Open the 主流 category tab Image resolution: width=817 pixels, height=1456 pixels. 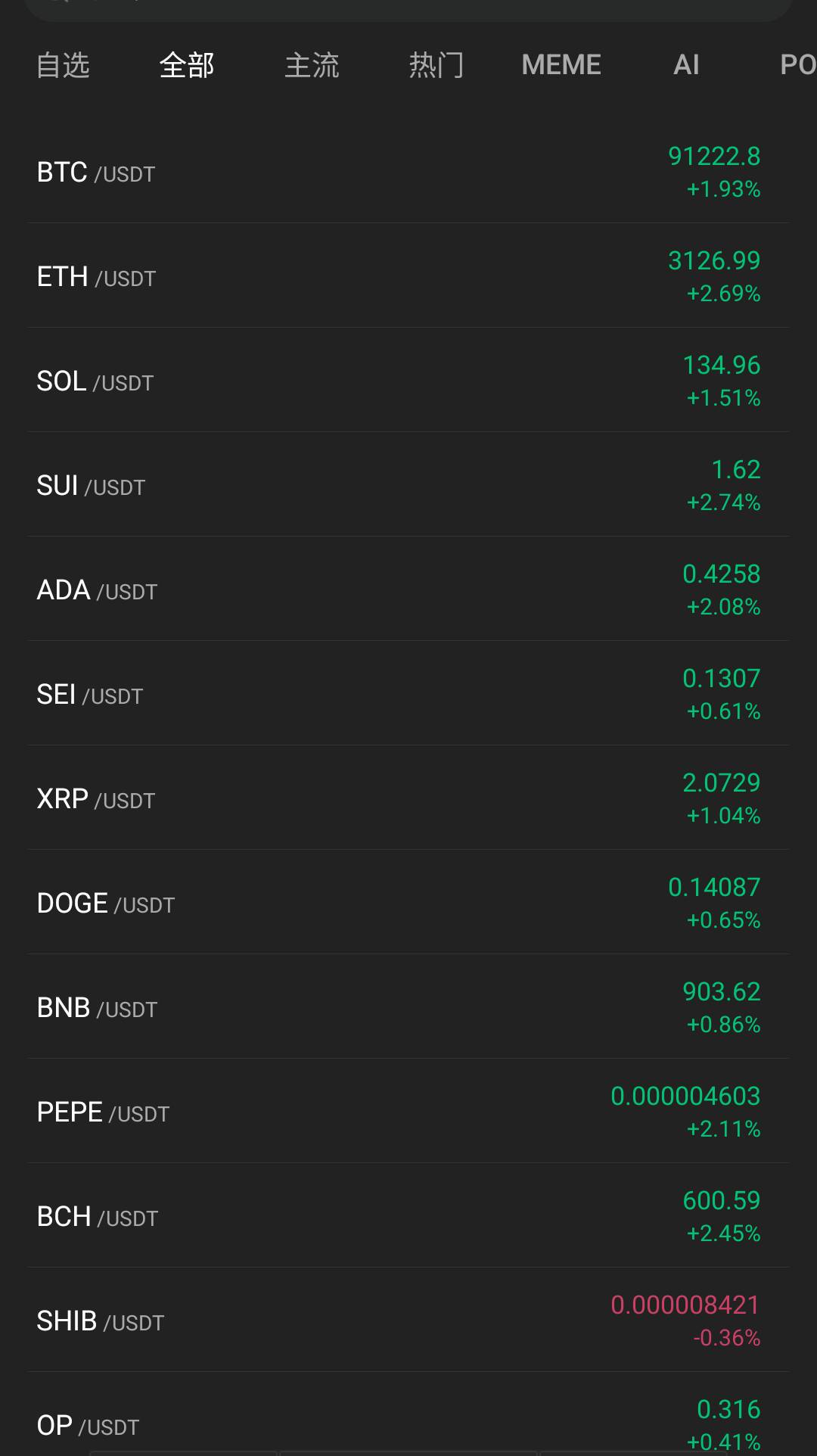(312, 65)
